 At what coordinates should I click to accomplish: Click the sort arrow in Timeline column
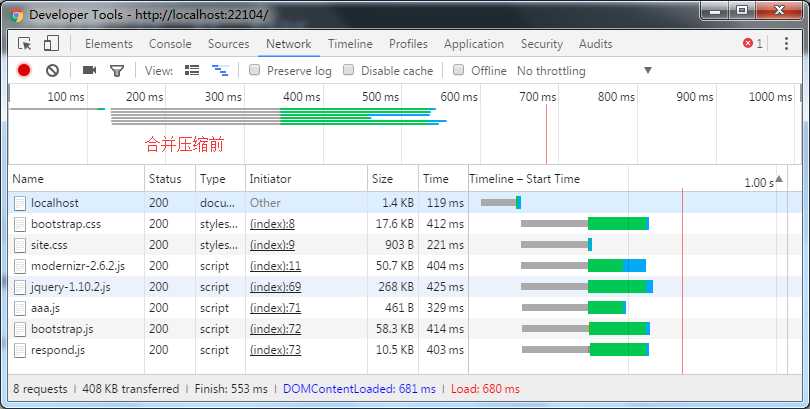(779, 179)
